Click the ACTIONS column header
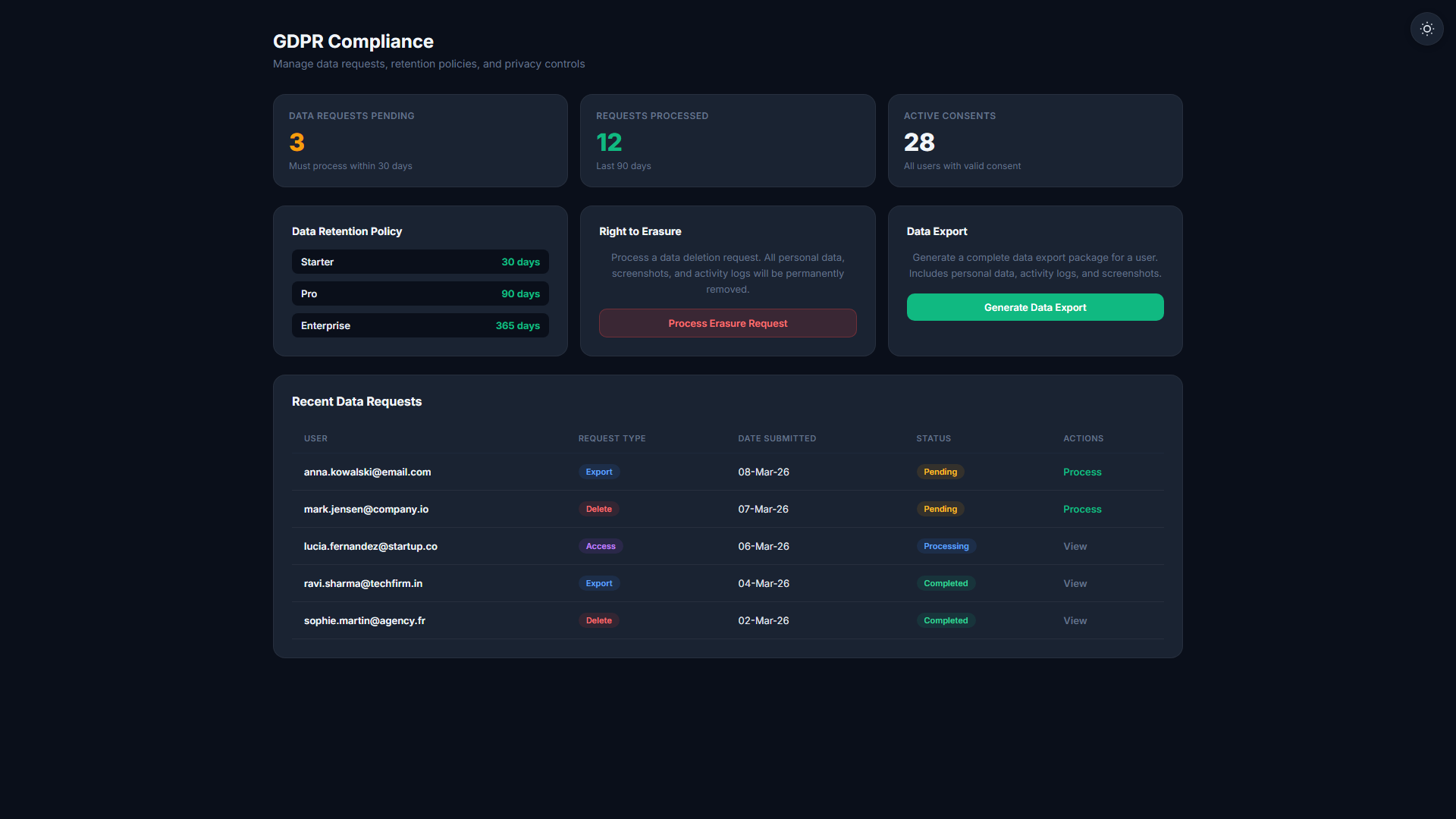 coord(1083,438)
